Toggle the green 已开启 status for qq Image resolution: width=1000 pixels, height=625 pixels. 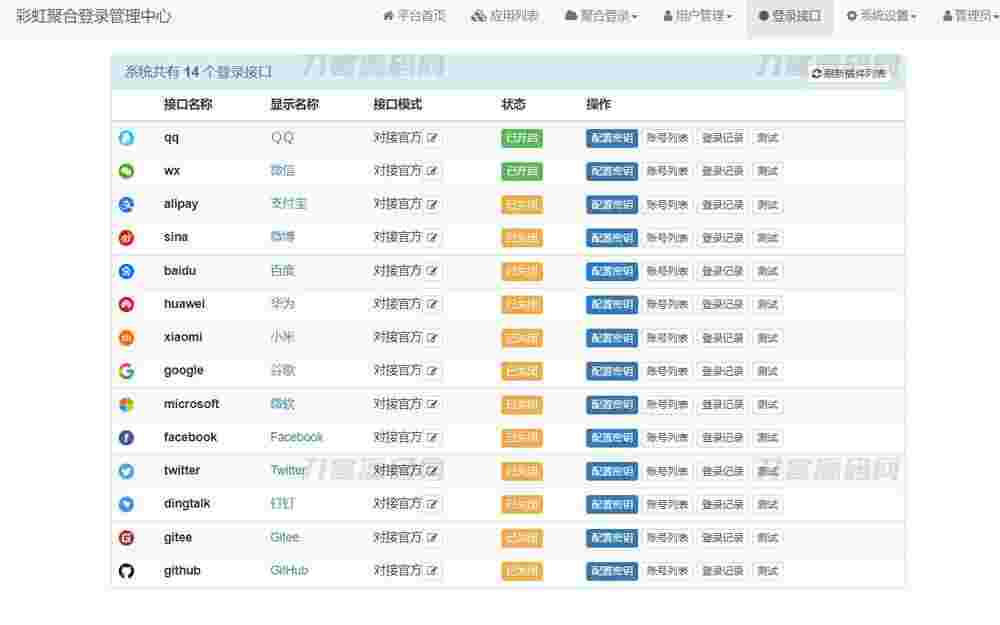pyautogui.click(x=522, y=138)
